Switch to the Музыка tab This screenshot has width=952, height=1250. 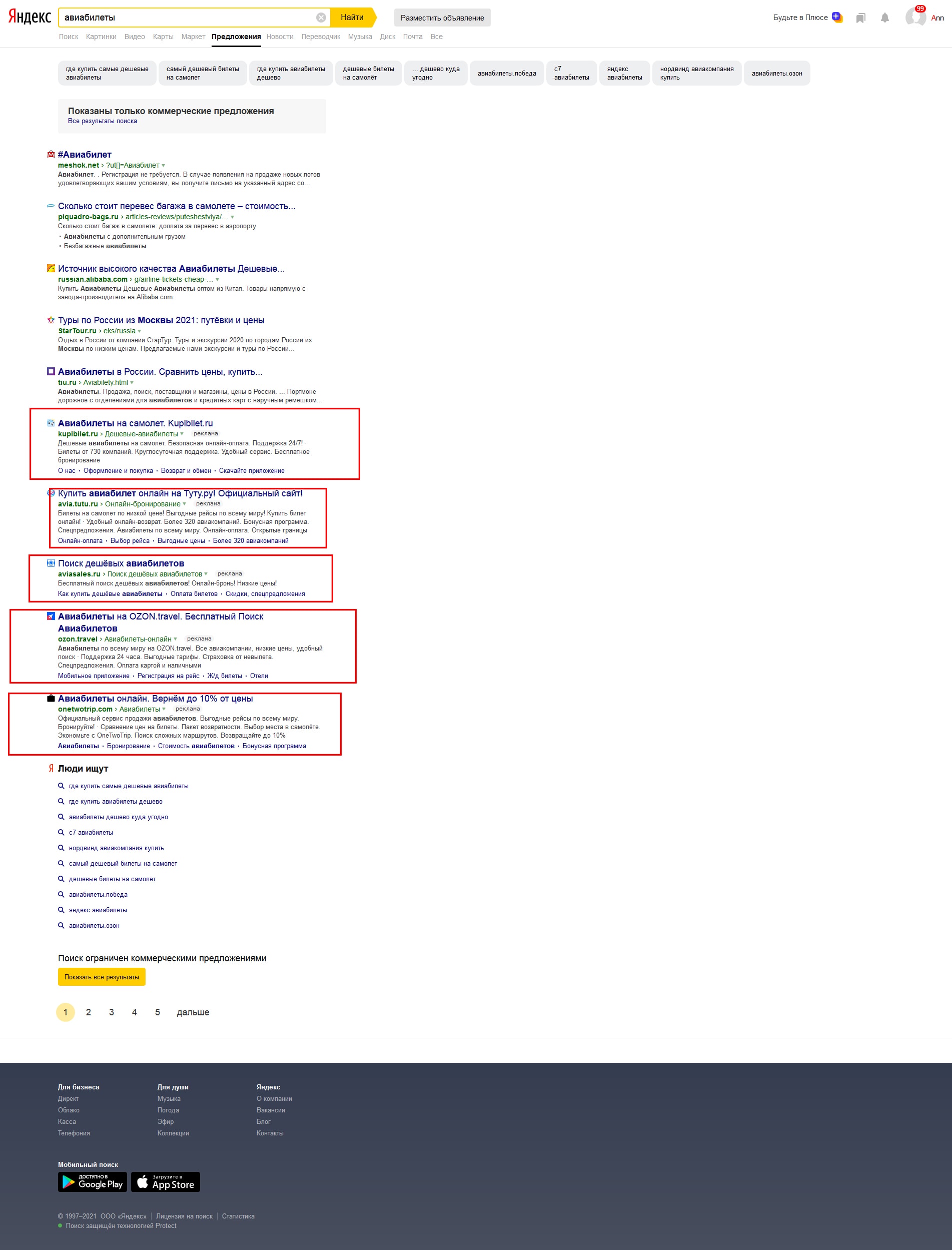tap(360, 37)
